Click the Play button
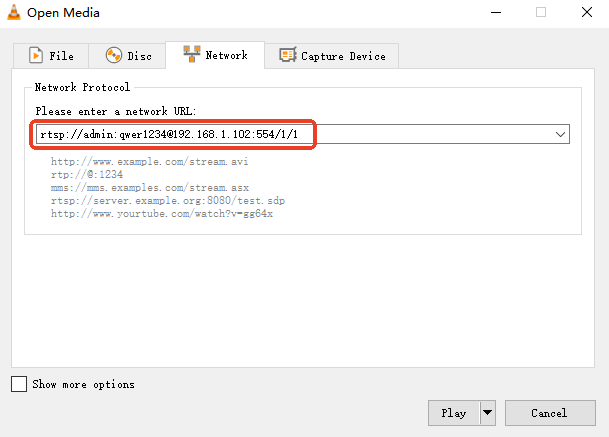This screenshot has width=609, height=437. [x=454, y=413]
